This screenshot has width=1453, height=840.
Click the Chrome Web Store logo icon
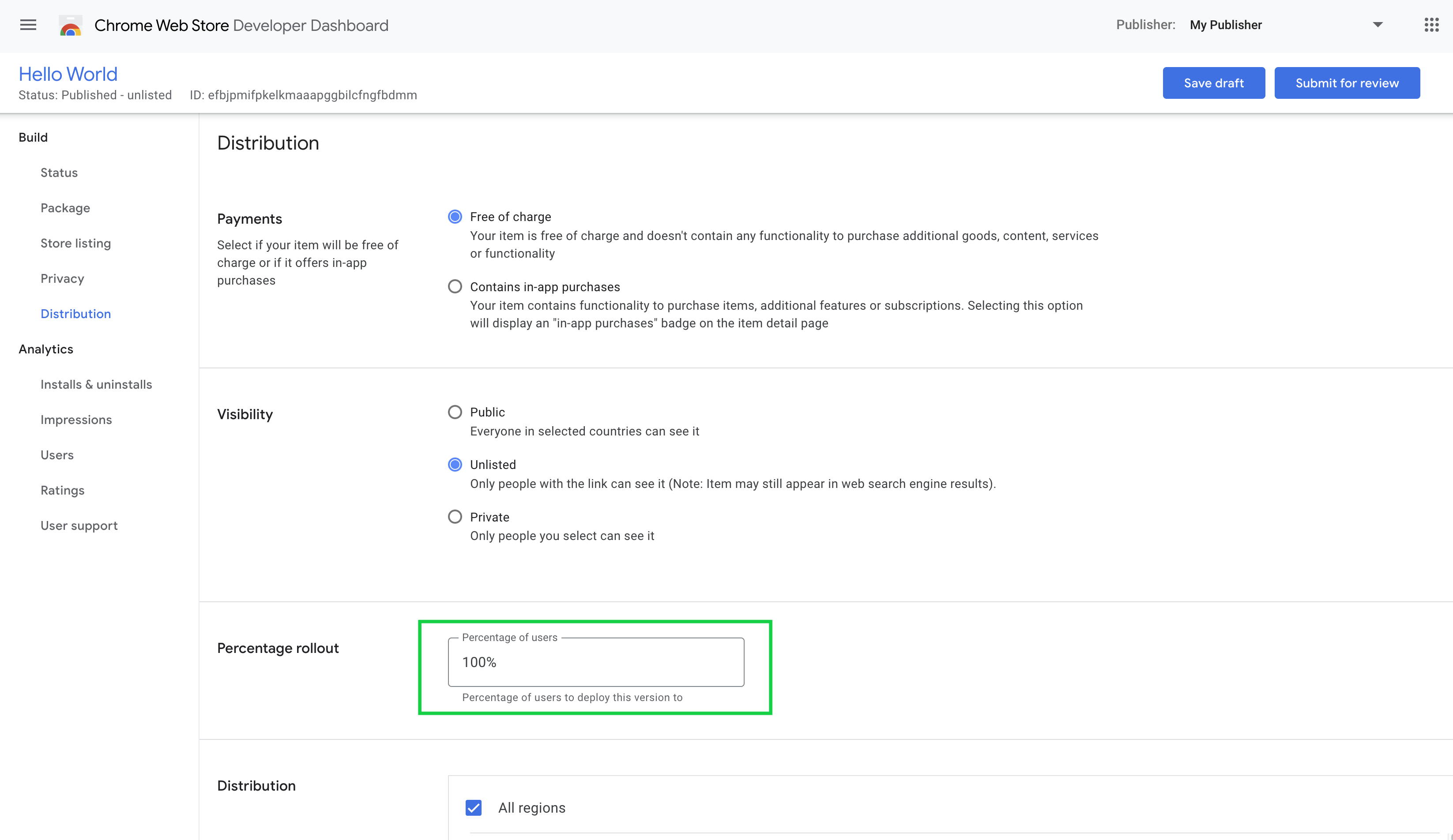(69, 26)
